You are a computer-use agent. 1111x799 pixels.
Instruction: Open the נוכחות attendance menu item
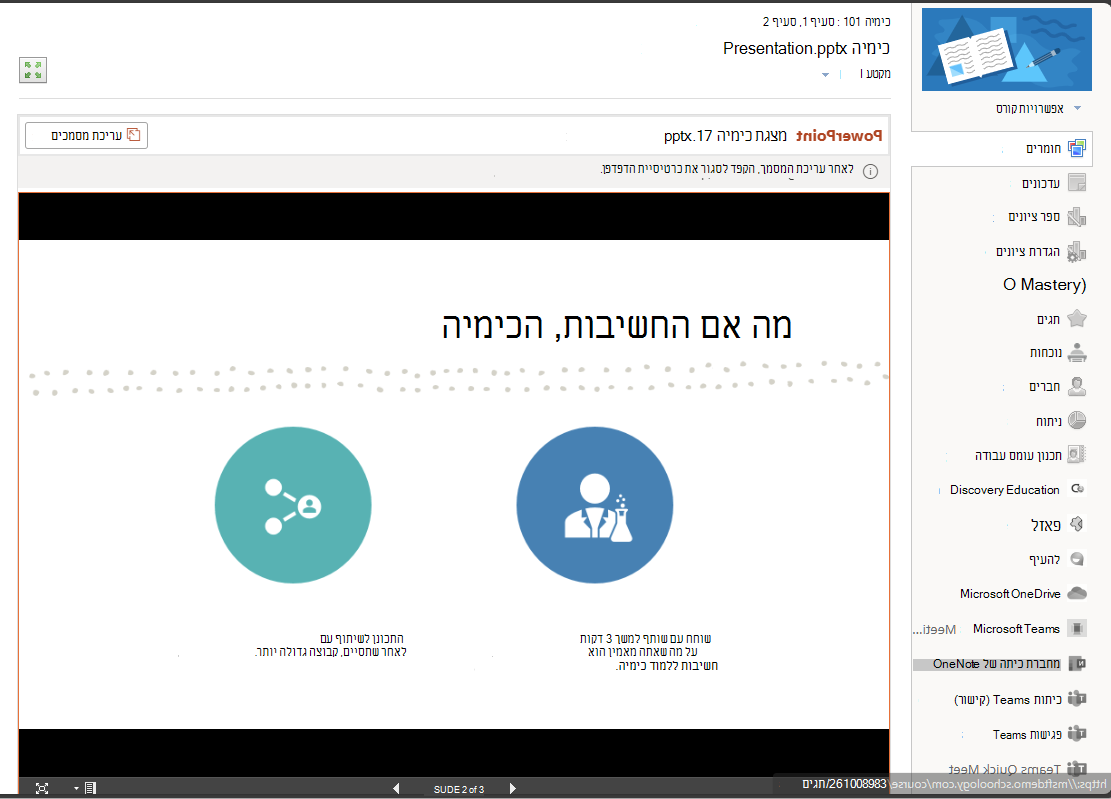pos(1045,353)
